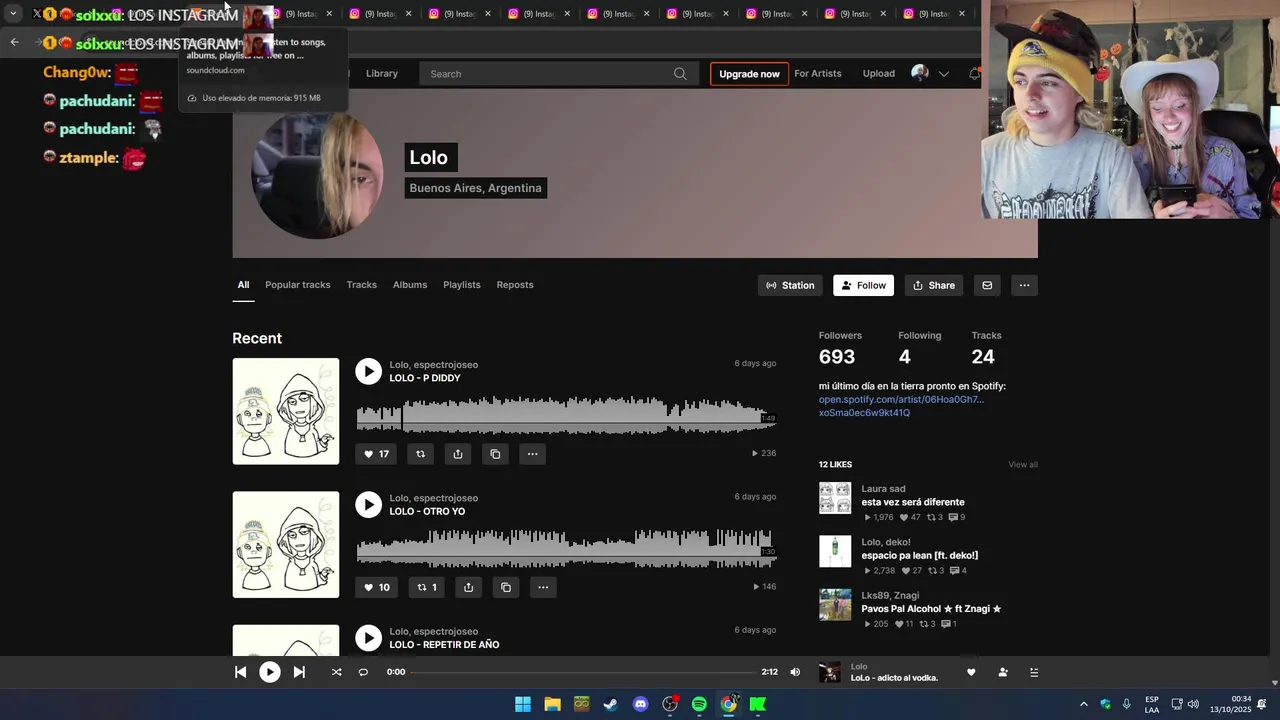The height and width of the screenshot is (720, 1280).
Task: Open the Lolo profile picture
Action: pos(317,174)
